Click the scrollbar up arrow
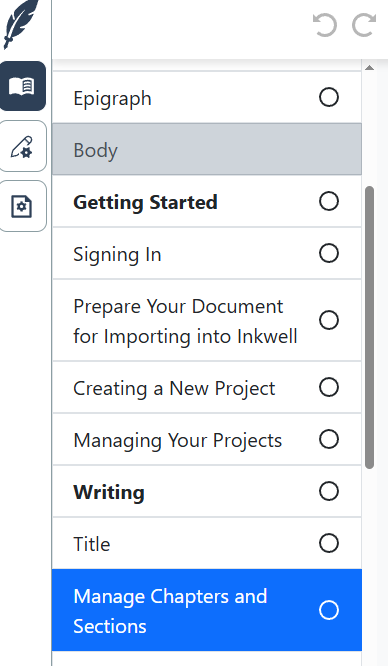Viewport: 388px width, 666px height. point(369,68)
